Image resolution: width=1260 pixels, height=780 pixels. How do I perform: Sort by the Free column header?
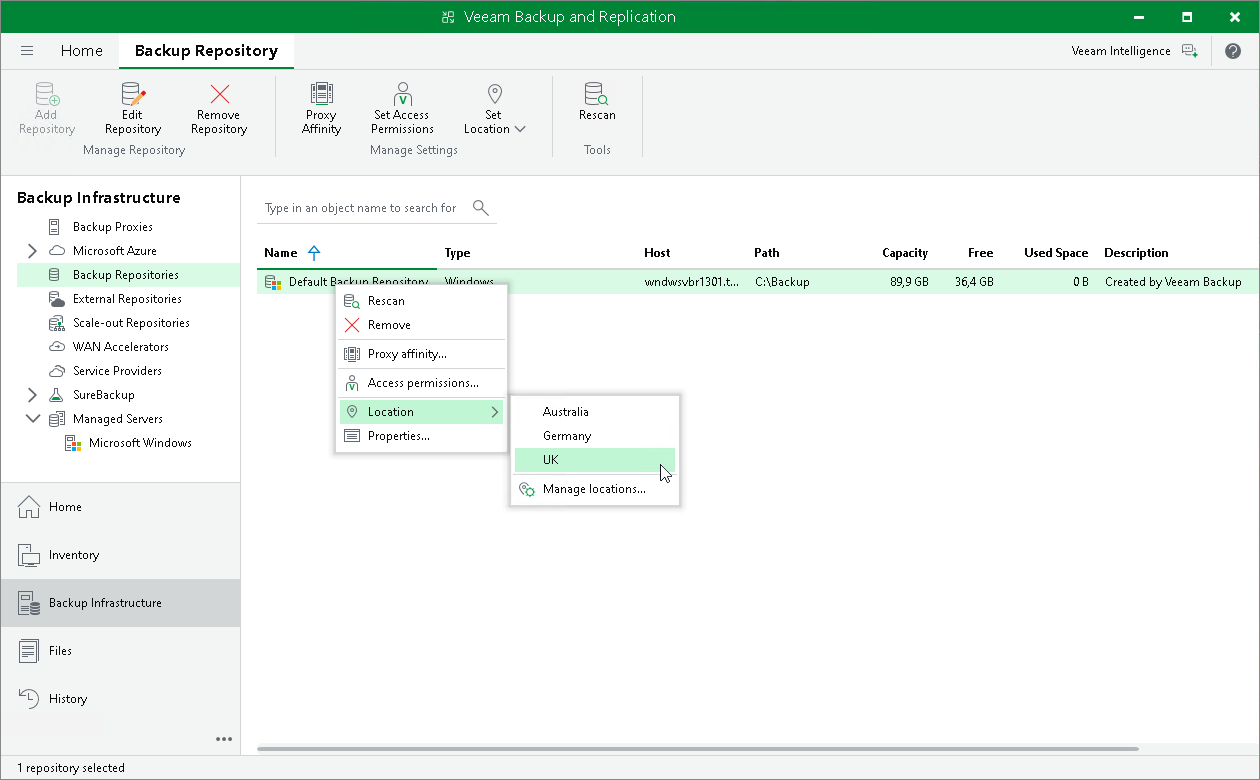pyautogui.click(x=980, y=253)
